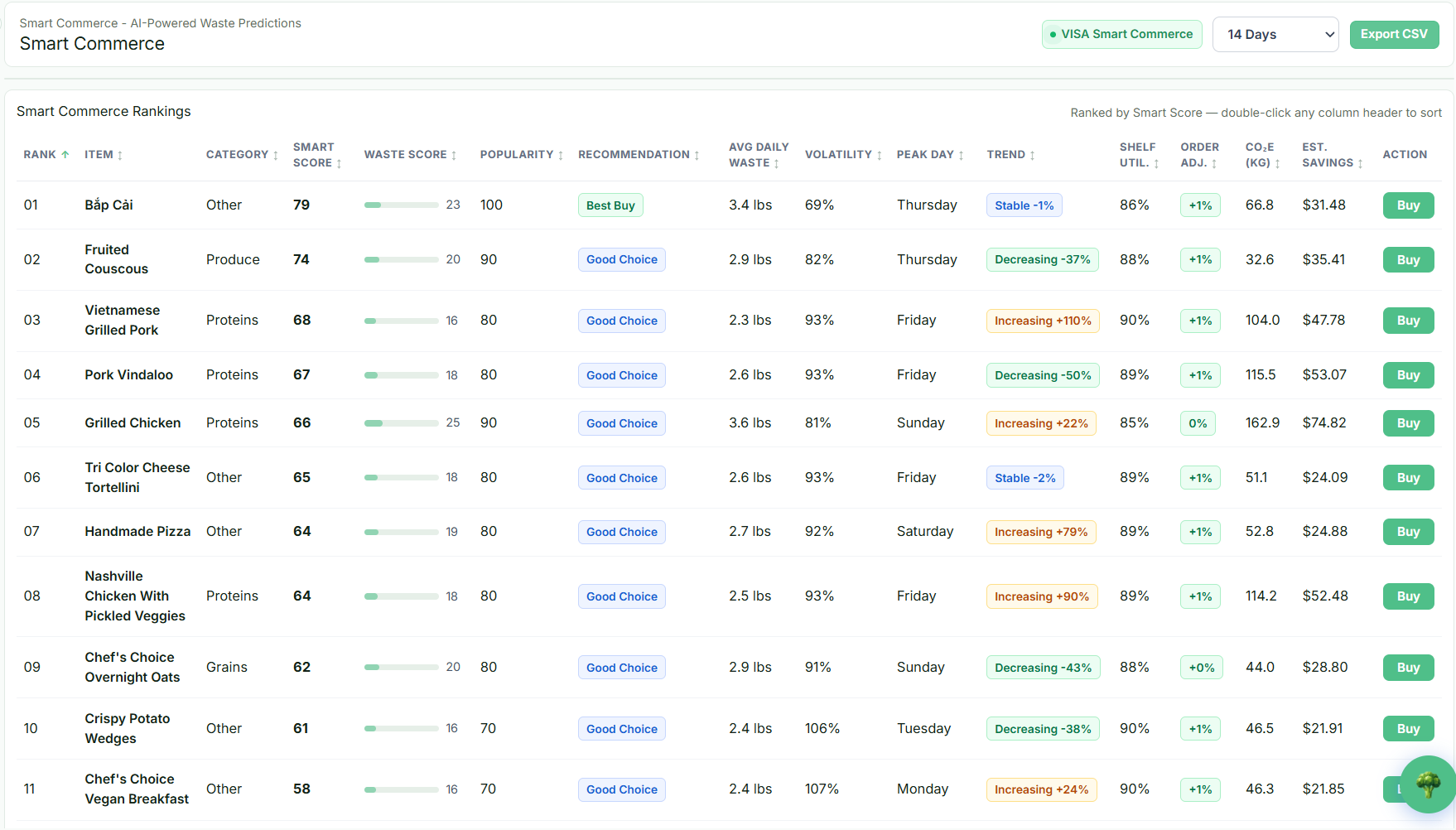Screen dimensions: 1456x830
Task: Buy the Bắp Cải item
Action: 1408,205
